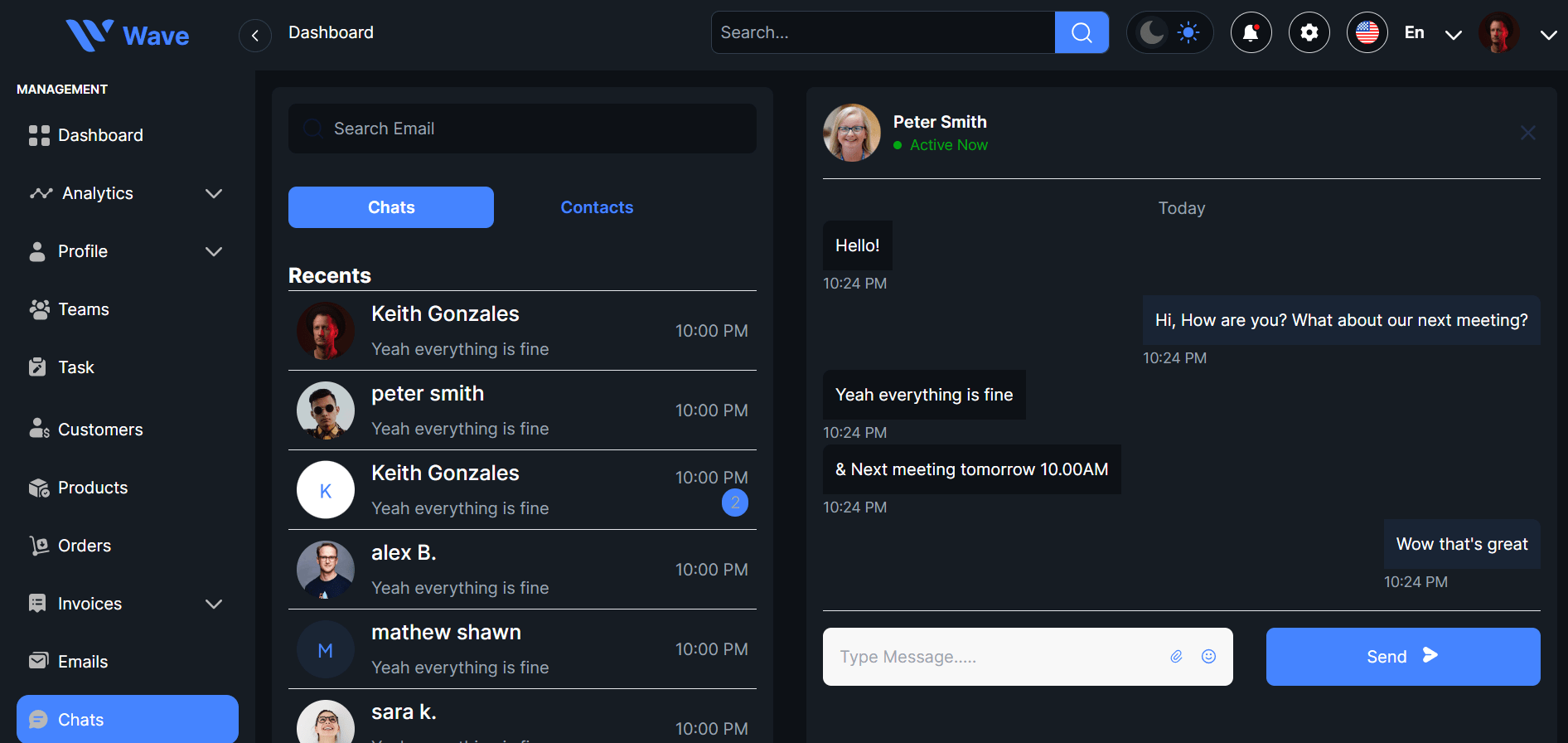This screenshot has height=743, width=1568.
Task: Switch to the Contacts tab
Action: (x=597, y=207)
